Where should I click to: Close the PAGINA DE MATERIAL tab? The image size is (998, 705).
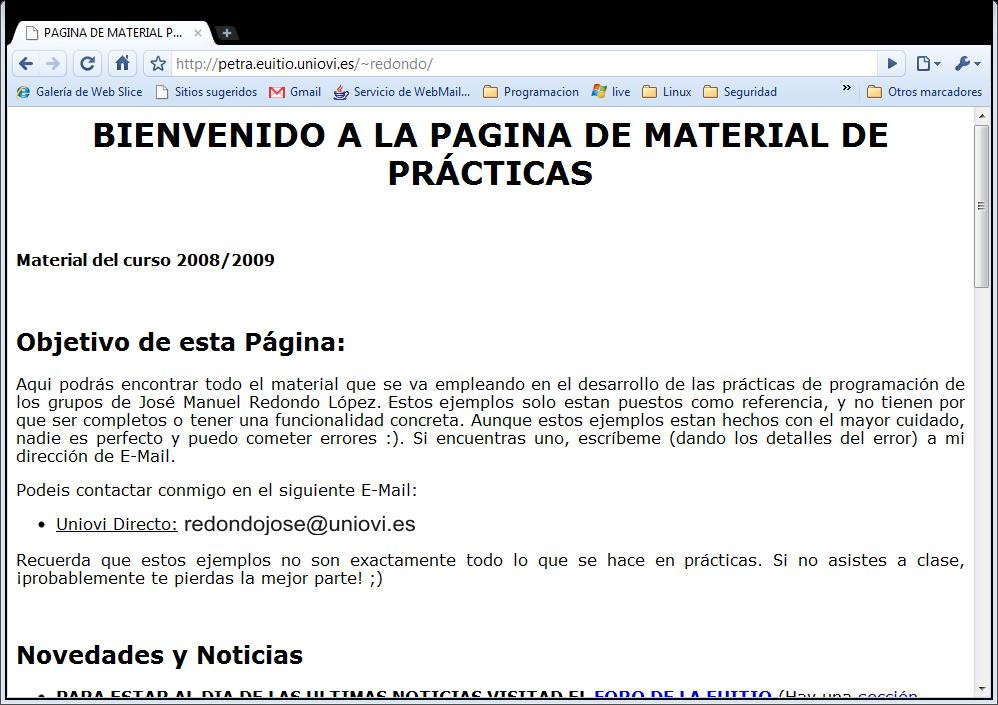(x=198, y=33)
